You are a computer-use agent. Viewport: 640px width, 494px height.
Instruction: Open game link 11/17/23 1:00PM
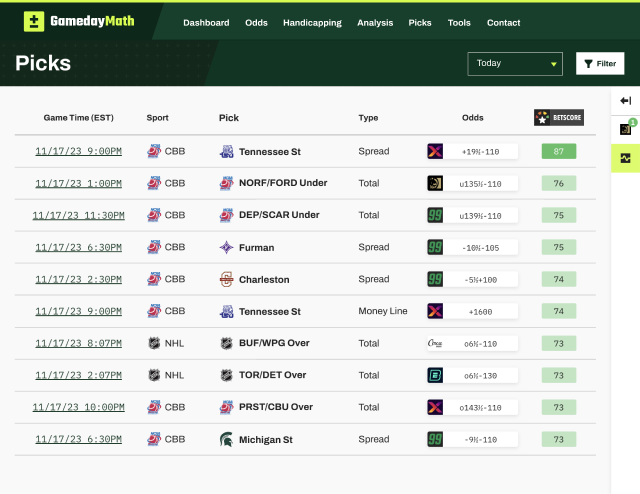point(78,183)
